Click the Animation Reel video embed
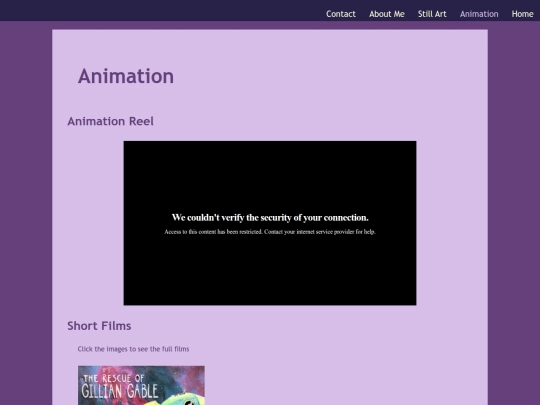 coord(270,223)
